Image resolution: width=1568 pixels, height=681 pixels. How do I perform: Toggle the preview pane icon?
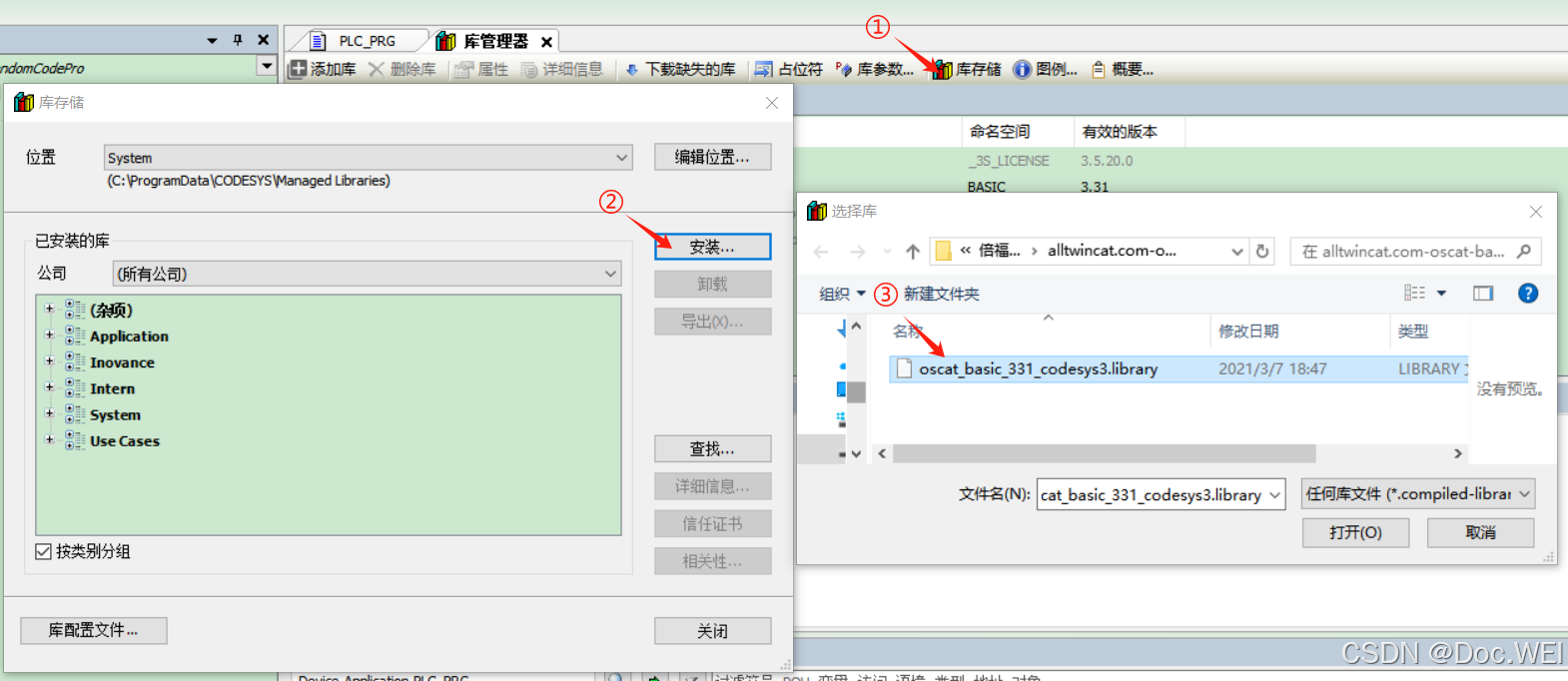pos(1483,293)
